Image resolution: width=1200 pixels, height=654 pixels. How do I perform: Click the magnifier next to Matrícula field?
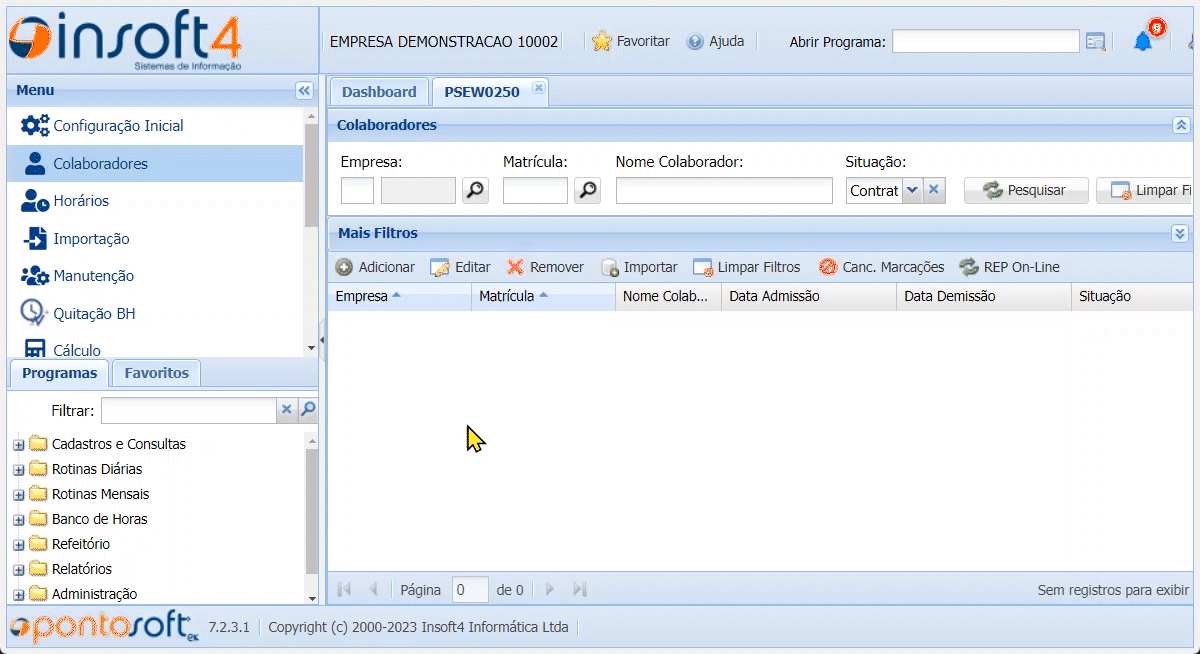tap(589, 190)
